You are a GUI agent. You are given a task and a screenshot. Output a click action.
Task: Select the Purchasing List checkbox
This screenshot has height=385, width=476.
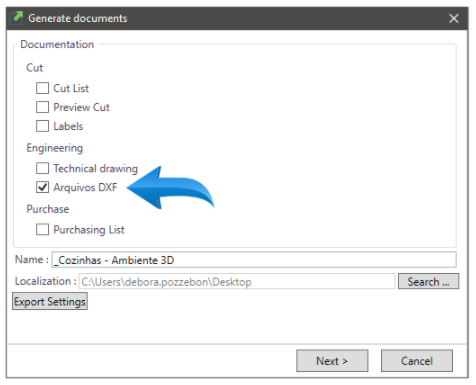pyautogui.click(x=42, y=230)
